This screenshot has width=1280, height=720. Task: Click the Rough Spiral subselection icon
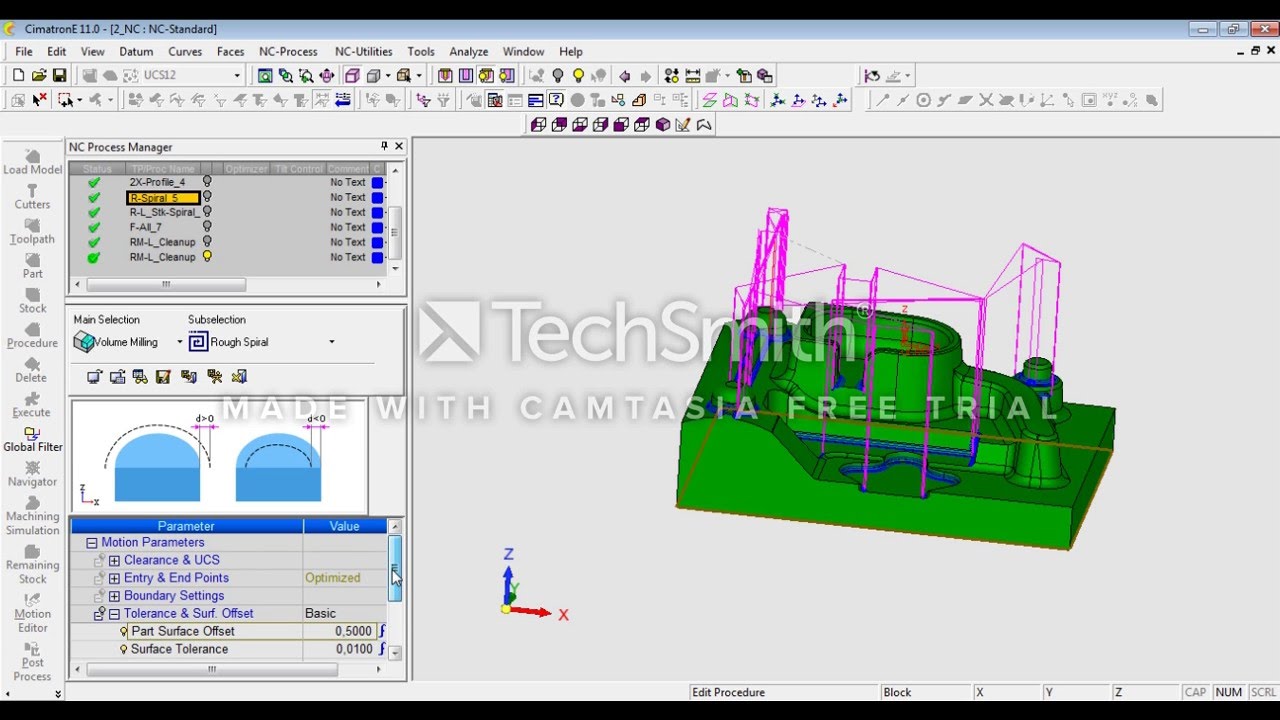point(198,342)
